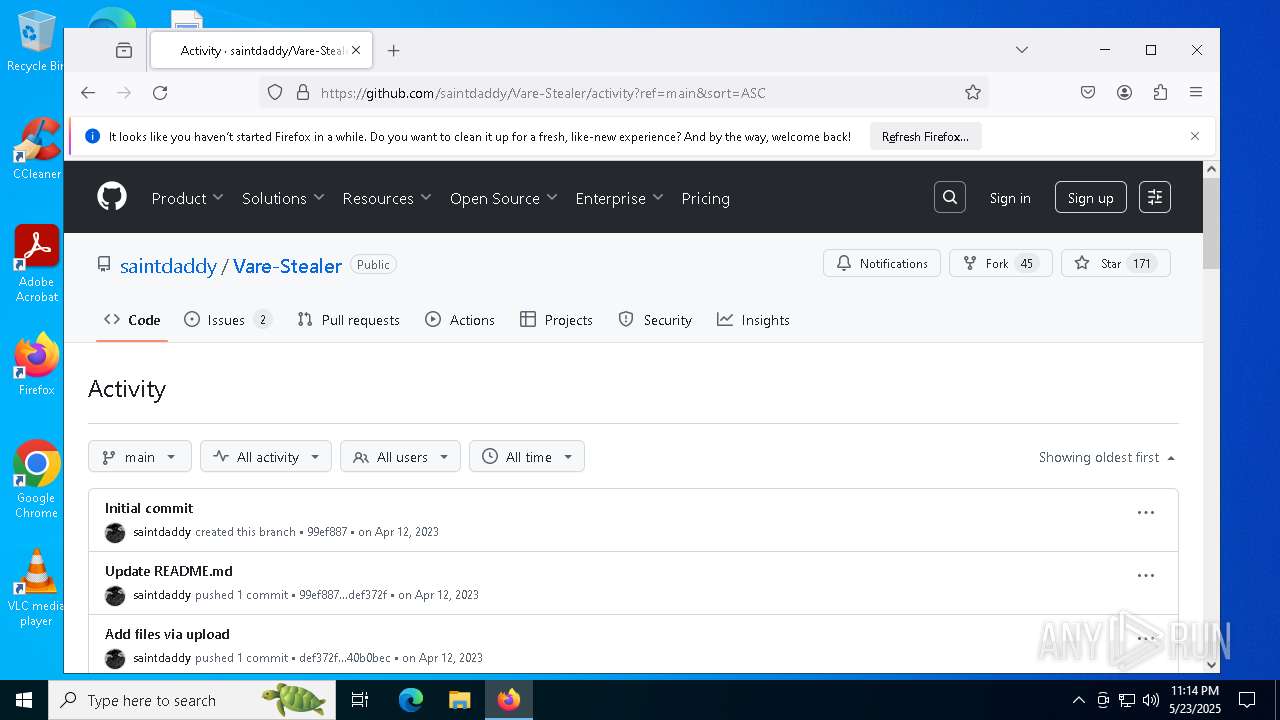The image size is (1280, 720).
Task: Click the Refresh Firefox button
Action: (925, 136)
